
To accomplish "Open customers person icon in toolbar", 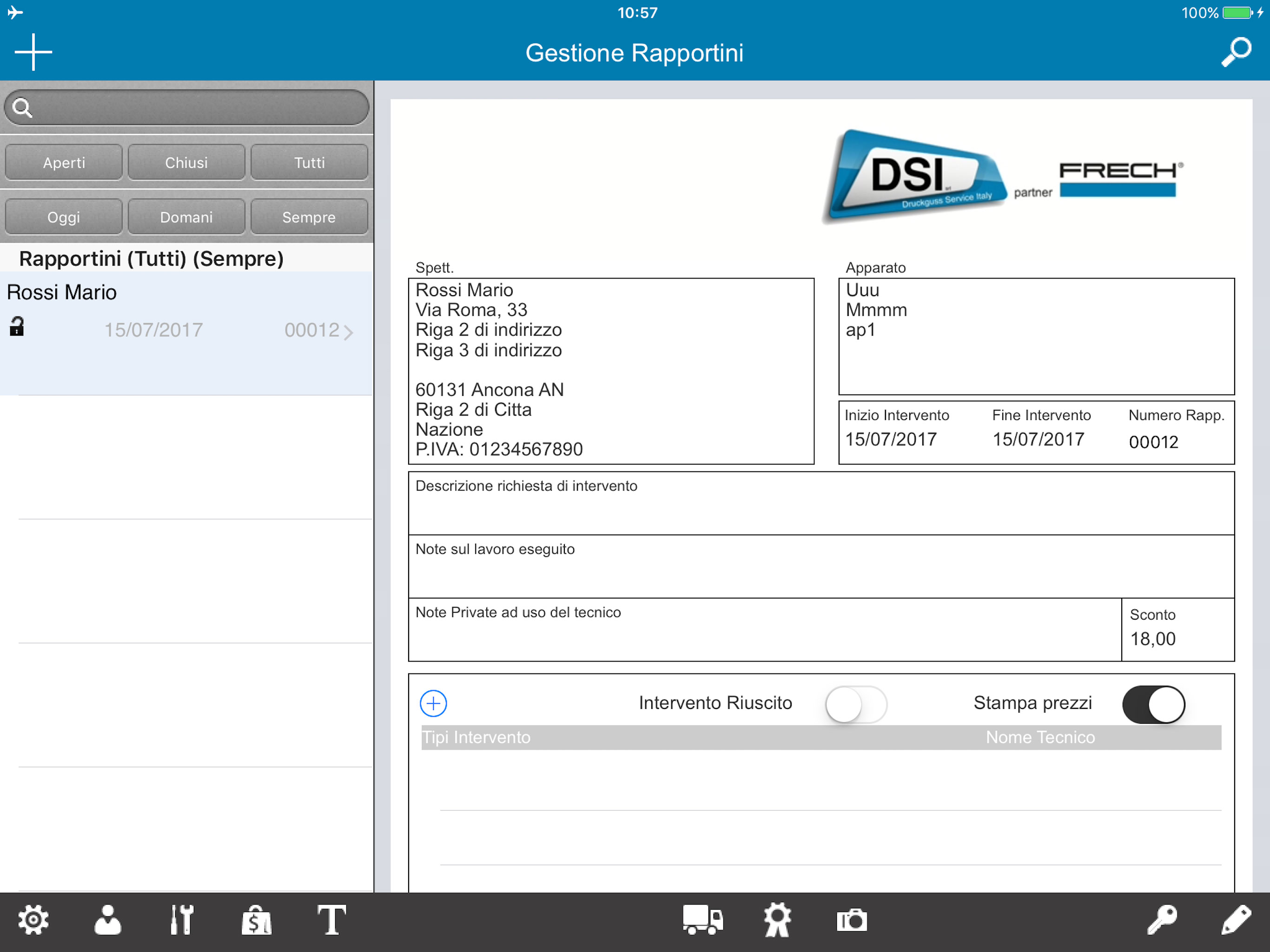I will coord(107,920).
